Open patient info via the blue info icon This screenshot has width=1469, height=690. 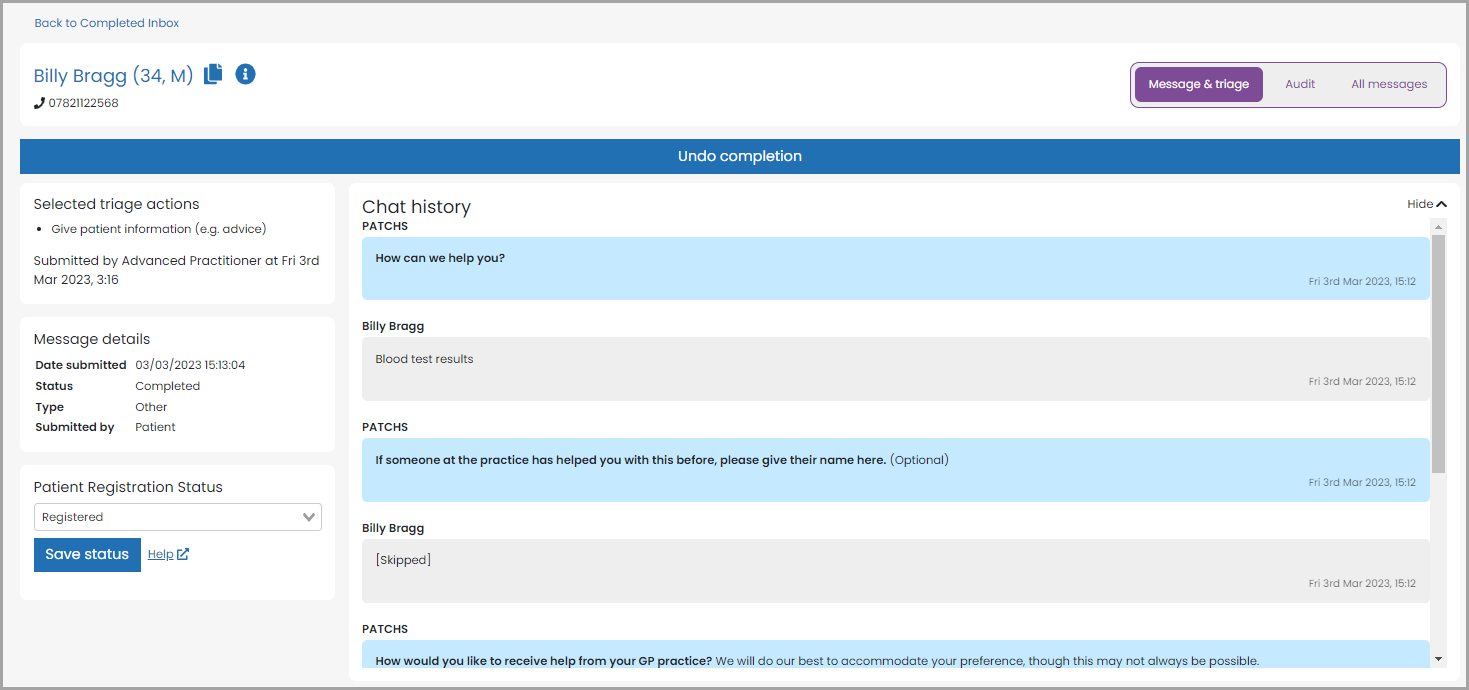(245, 74)
